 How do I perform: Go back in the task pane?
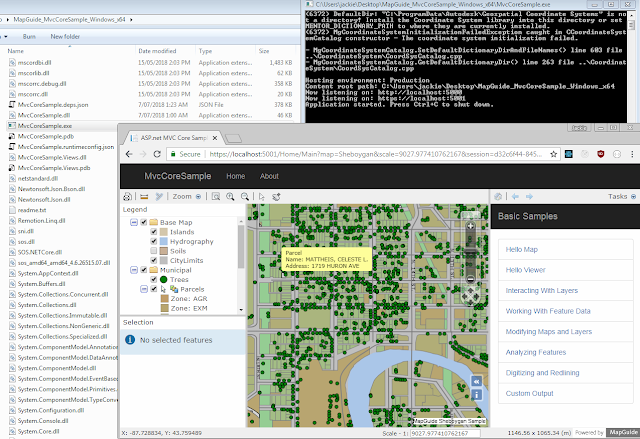(x=515, y=197)
